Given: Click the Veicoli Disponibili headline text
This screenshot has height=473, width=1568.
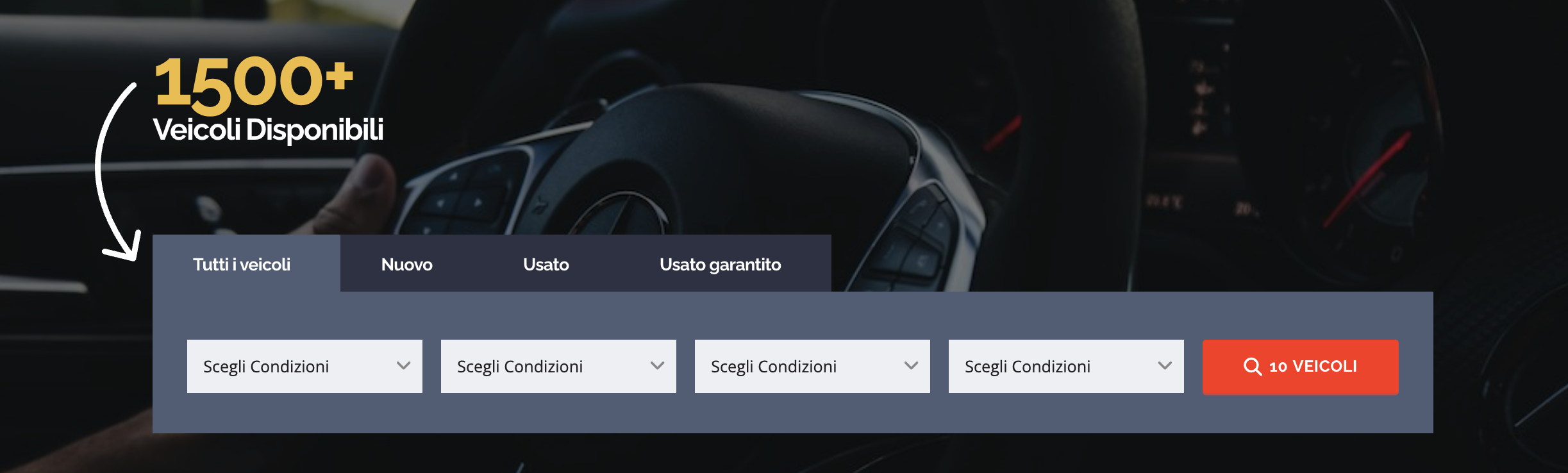Looking at the screenshot, I should [268, 129].
